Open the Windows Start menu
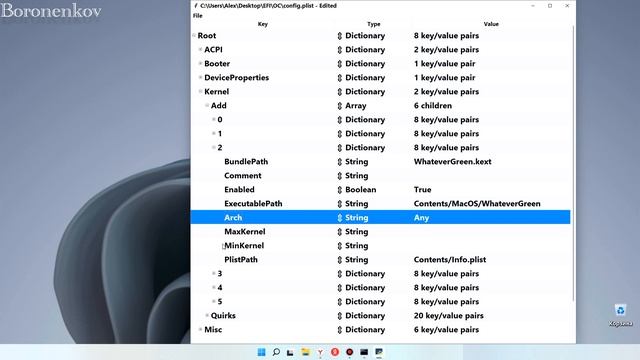640x360 pixels. 261,352
